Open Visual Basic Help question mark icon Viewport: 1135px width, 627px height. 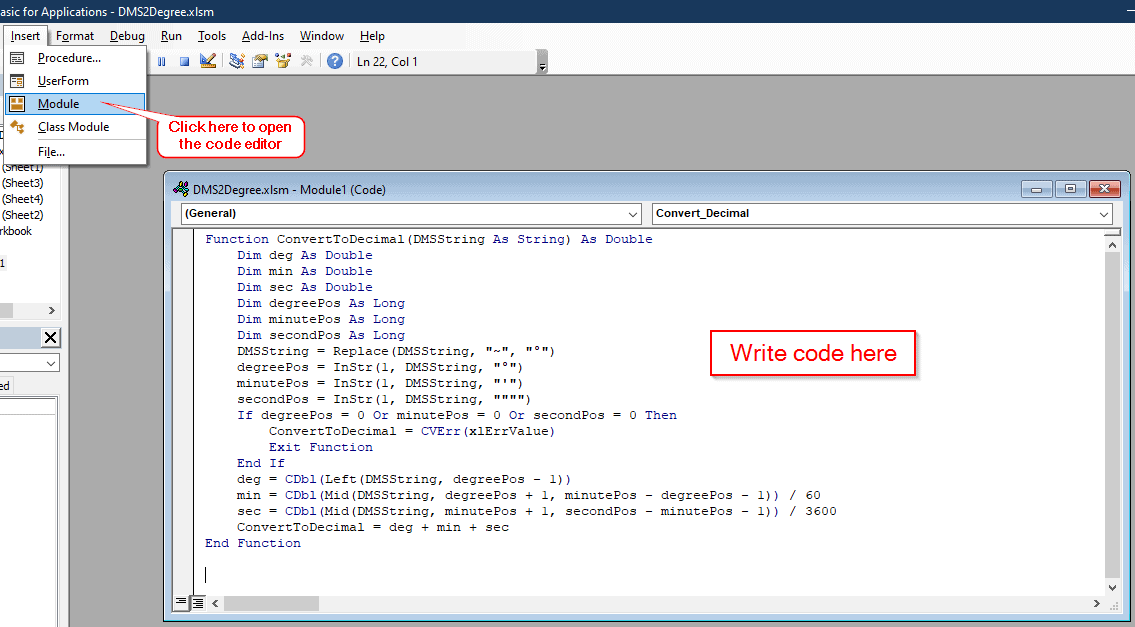pyautogui.click(x=334, y=62)
